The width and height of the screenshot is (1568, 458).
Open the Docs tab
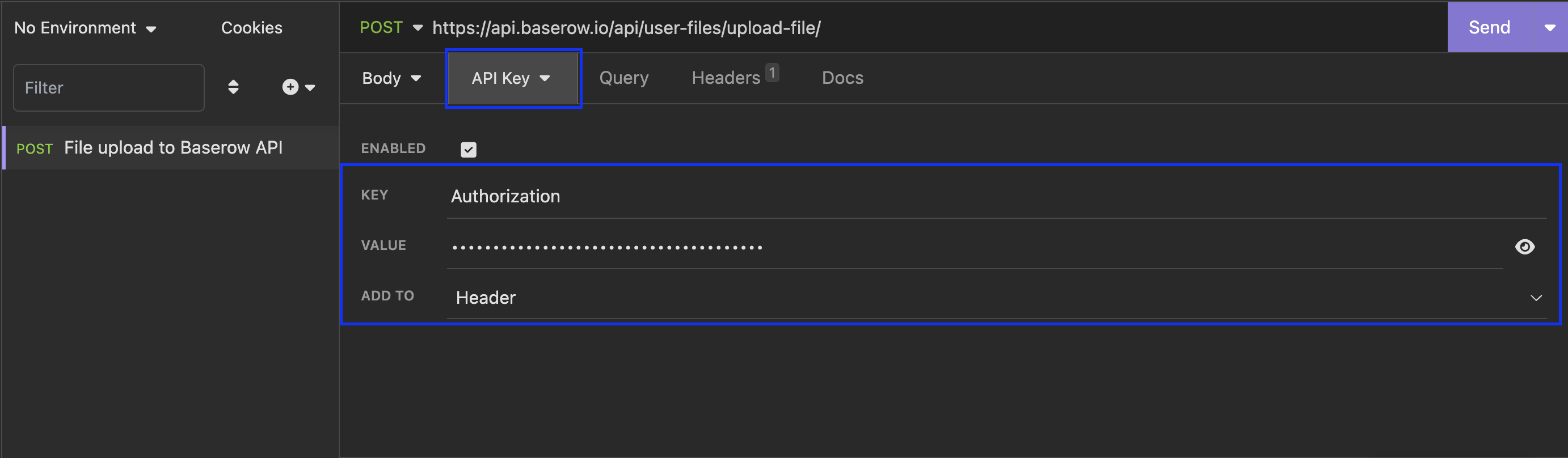tap(842, 78)
